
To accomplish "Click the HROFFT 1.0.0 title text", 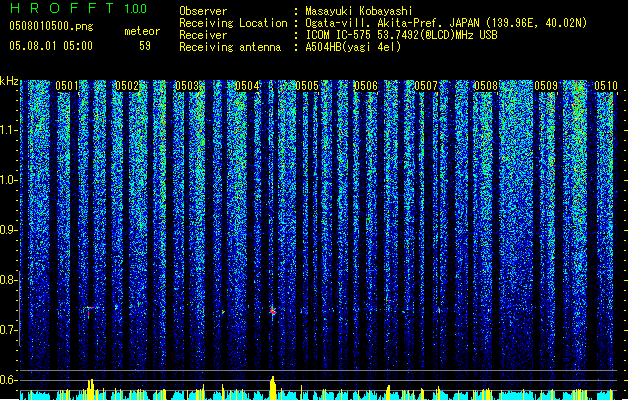I will point(79,8).
